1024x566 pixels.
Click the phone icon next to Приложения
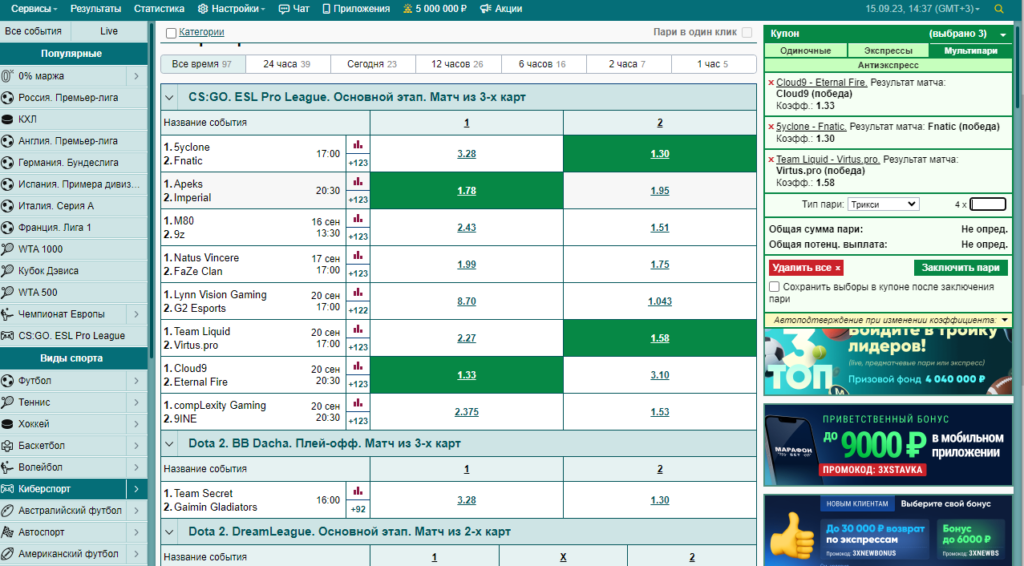[327, 9]
